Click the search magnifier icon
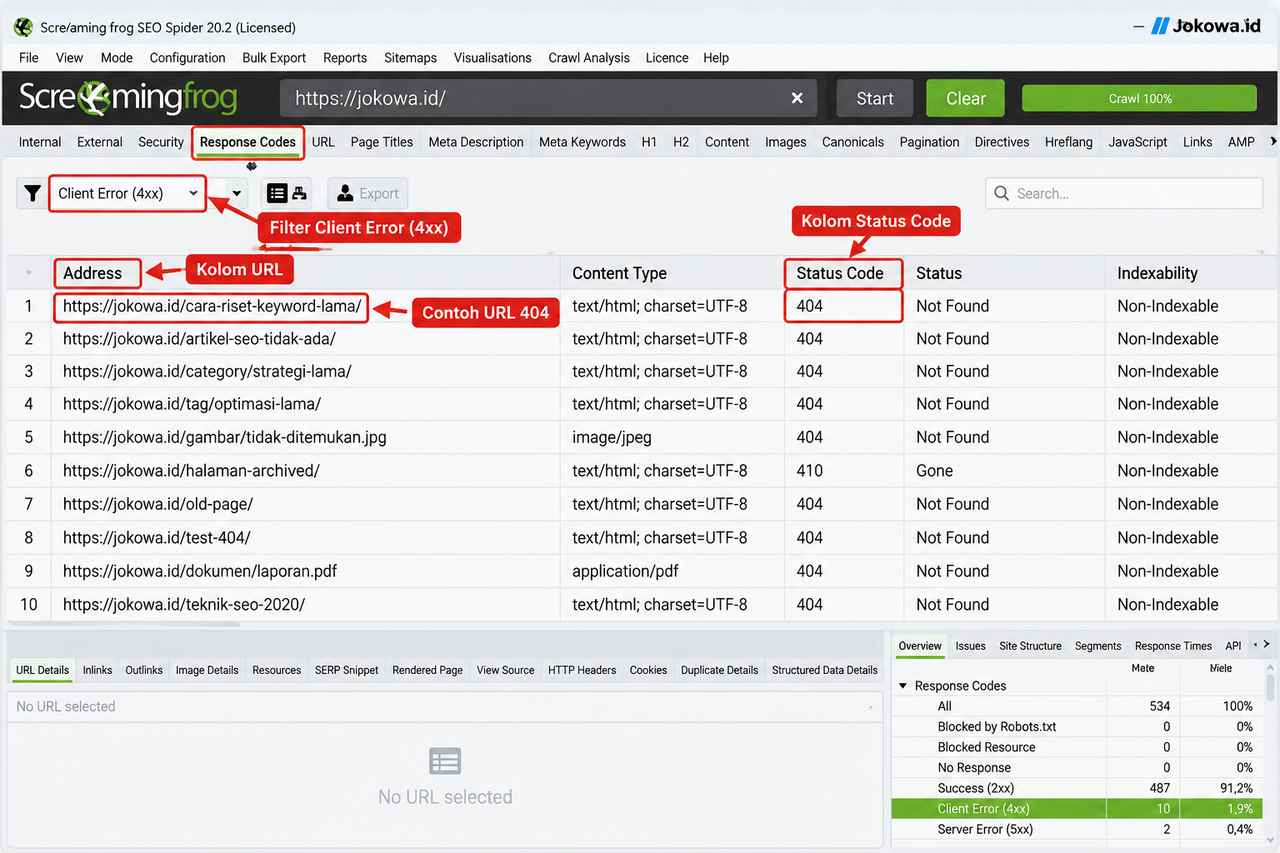Screen dimensions: 1280x853 tap(1002, 194)
